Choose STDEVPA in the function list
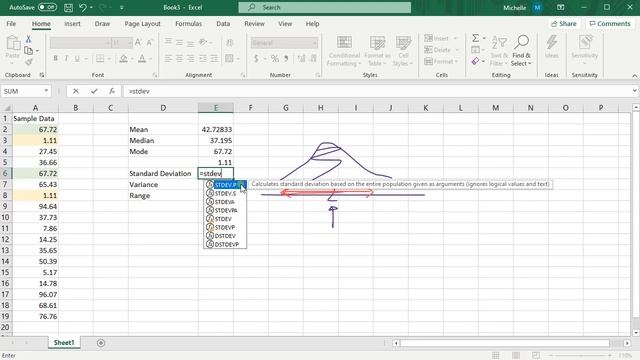640x360 pixels. [x=225, y=211]
